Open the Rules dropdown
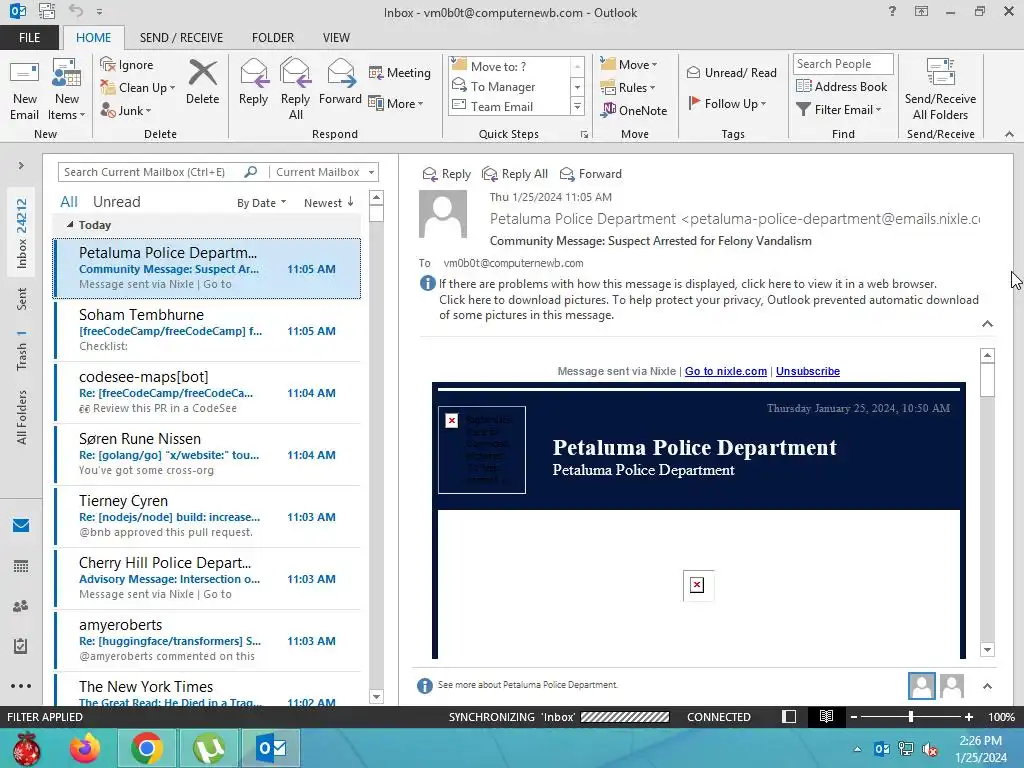Viewport: 1024px width, 768px height. pos(628,88)
